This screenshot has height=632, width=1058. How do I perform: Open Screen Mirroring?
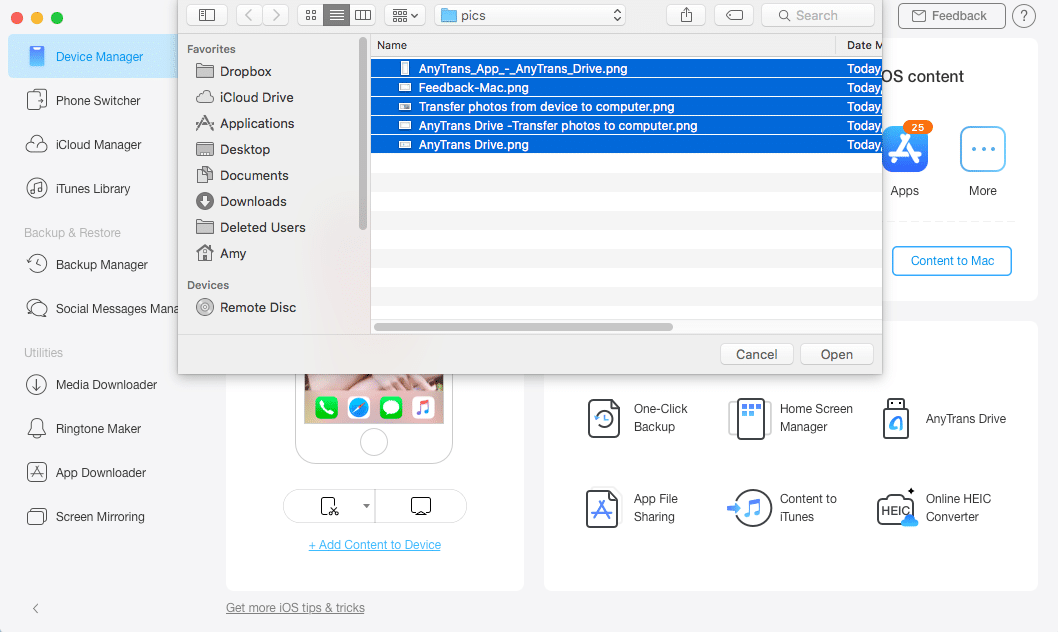pyautogui.click(x=85, y=517)
